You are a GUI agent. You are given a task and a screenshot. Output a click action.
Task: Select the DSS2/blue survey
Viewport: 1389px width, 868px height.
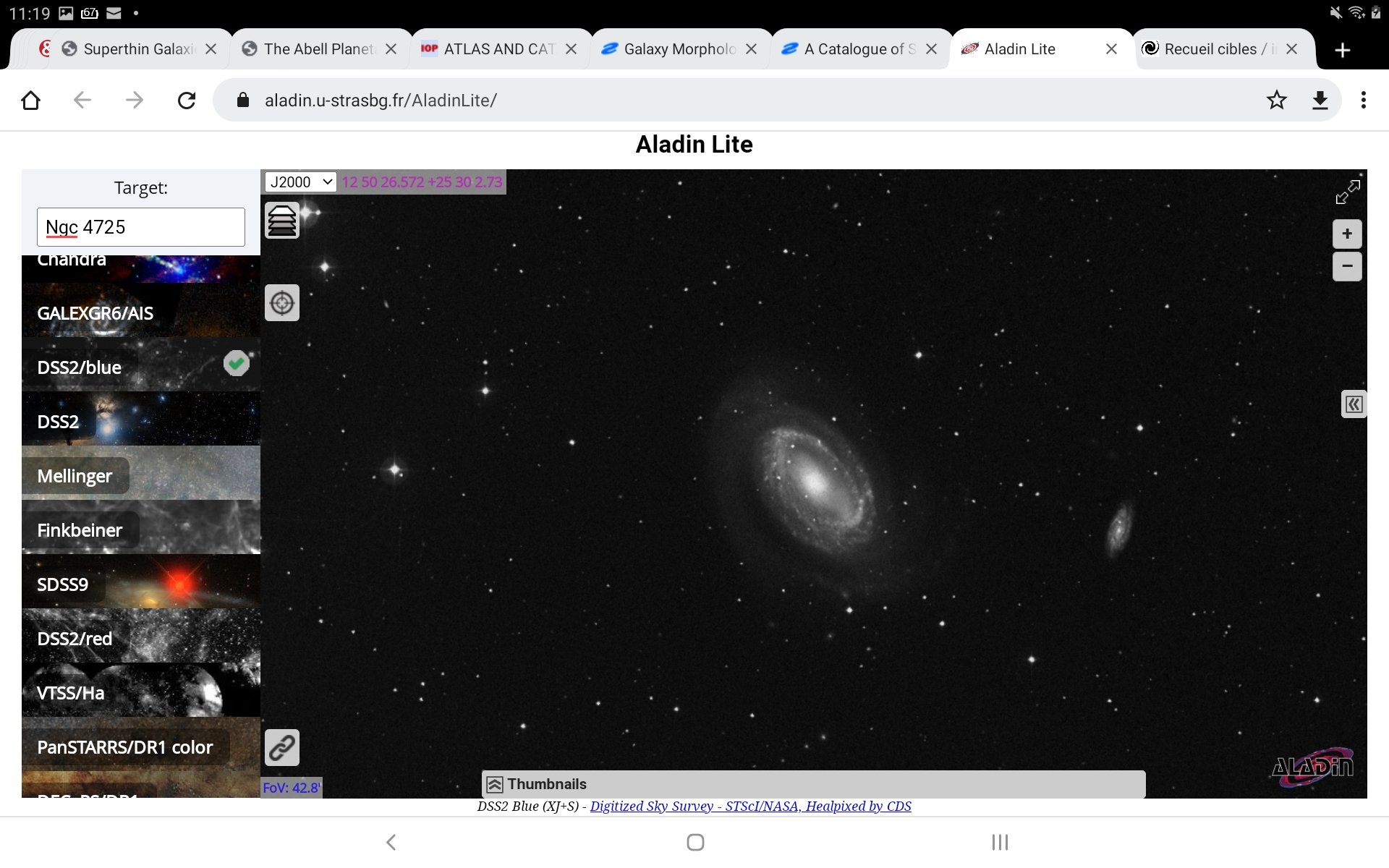coord(141,365)
